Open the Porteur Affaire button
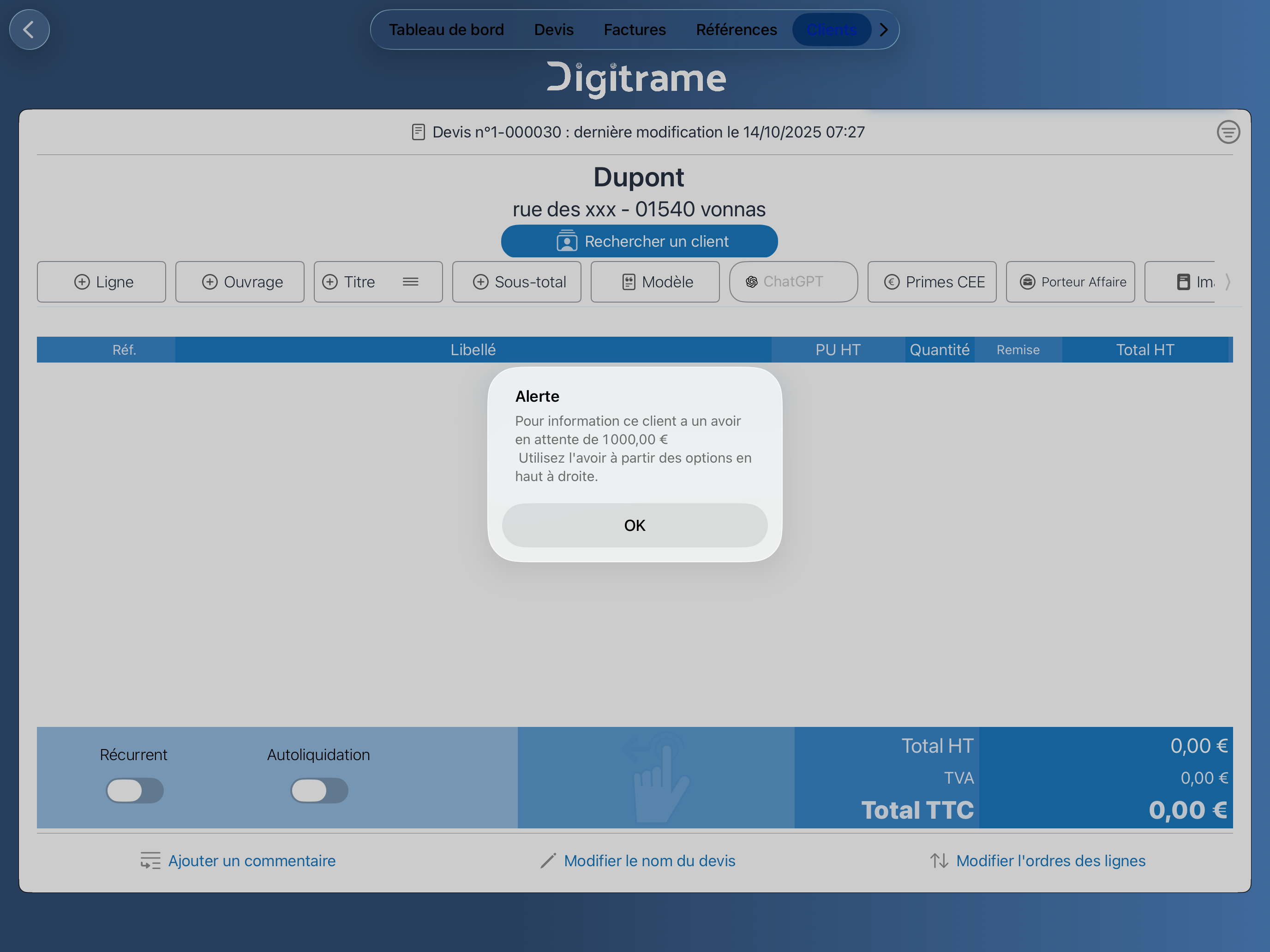The width and height of the screenshot is (1270, 952). tap(1070, 282)
